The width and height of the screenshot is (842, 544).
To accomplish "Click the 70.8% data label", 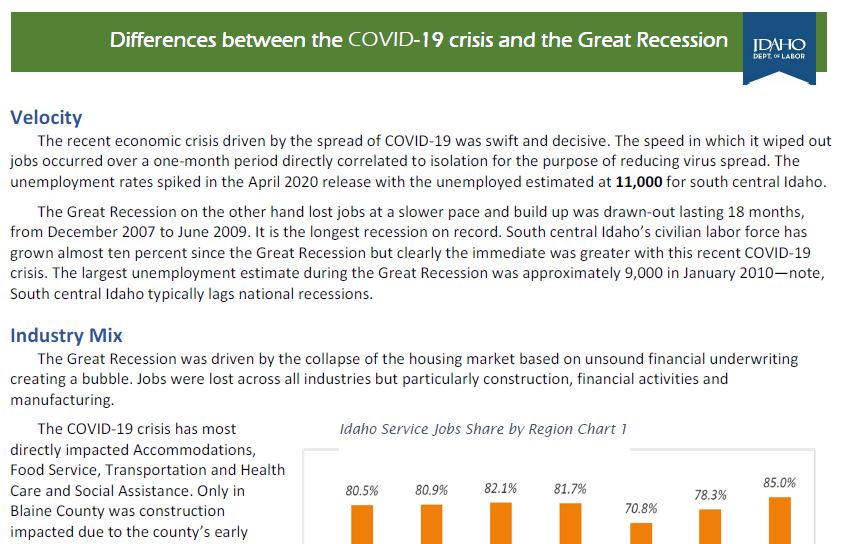I will pos(640,508).
